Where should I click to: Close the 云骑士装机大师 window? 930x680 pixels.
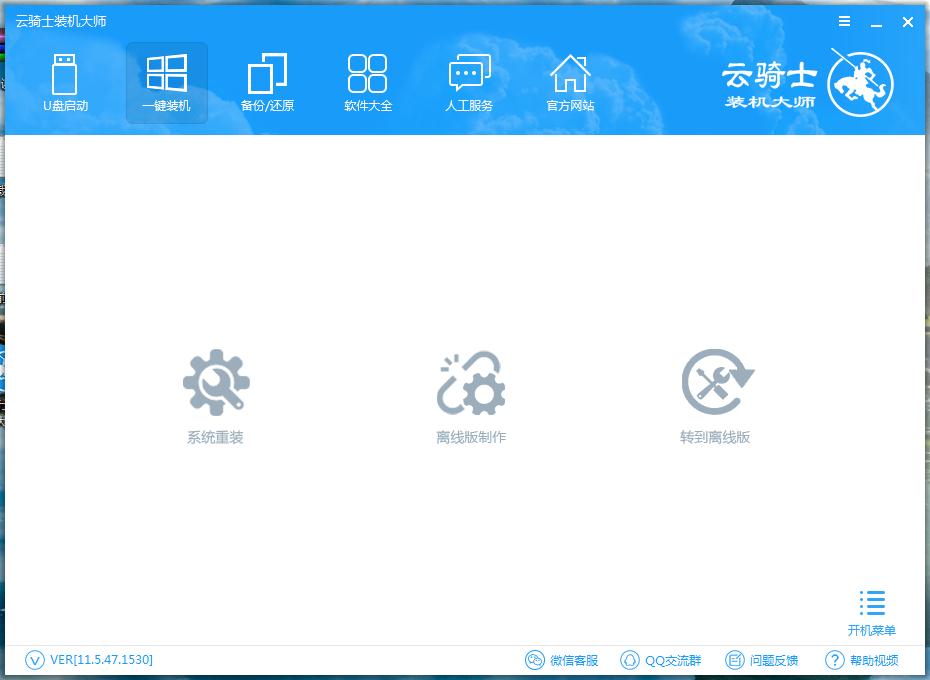pos(907,22)
